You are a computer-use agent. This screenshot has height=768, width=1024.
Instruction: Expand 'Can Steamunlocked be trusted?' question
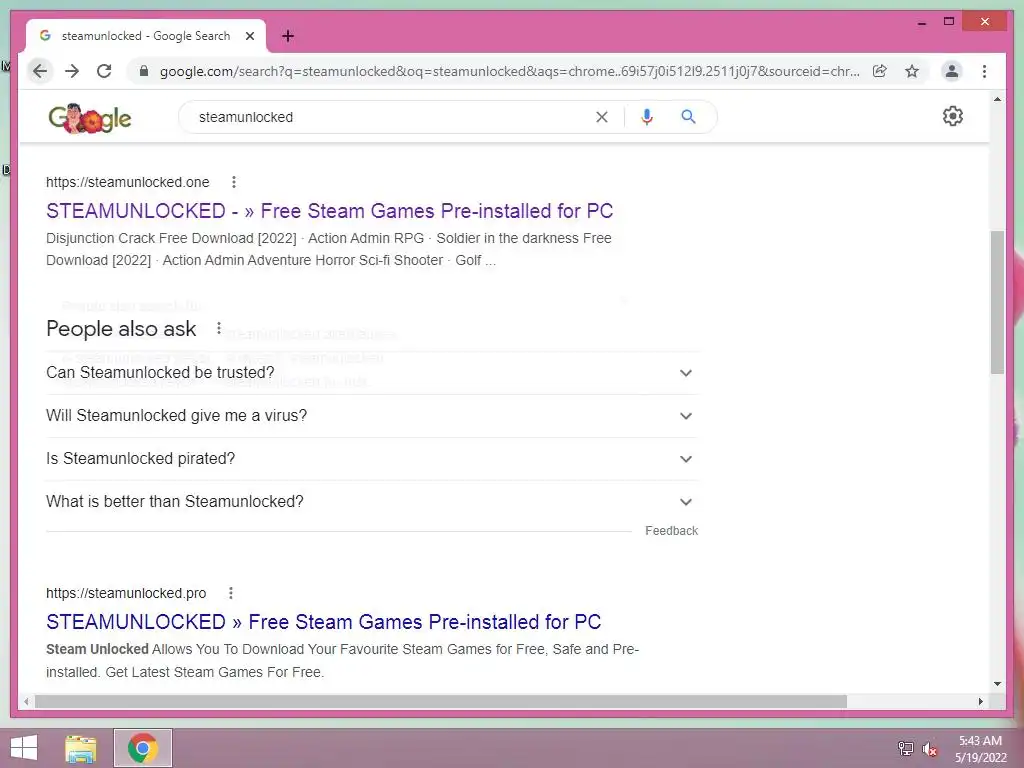(x=372, y=373)
